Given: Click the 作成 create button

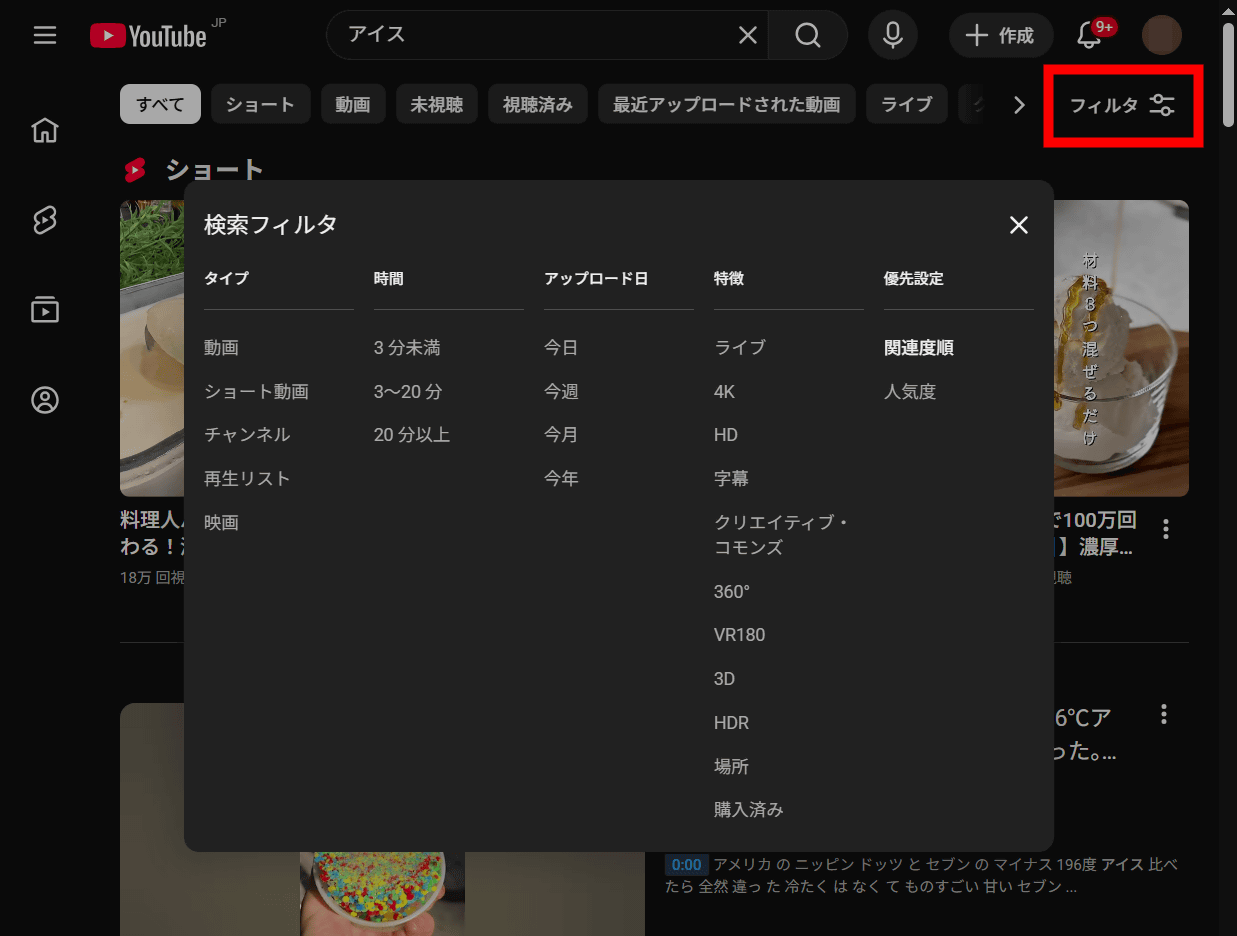Looking at the screenshot, I should [1001, 36].
